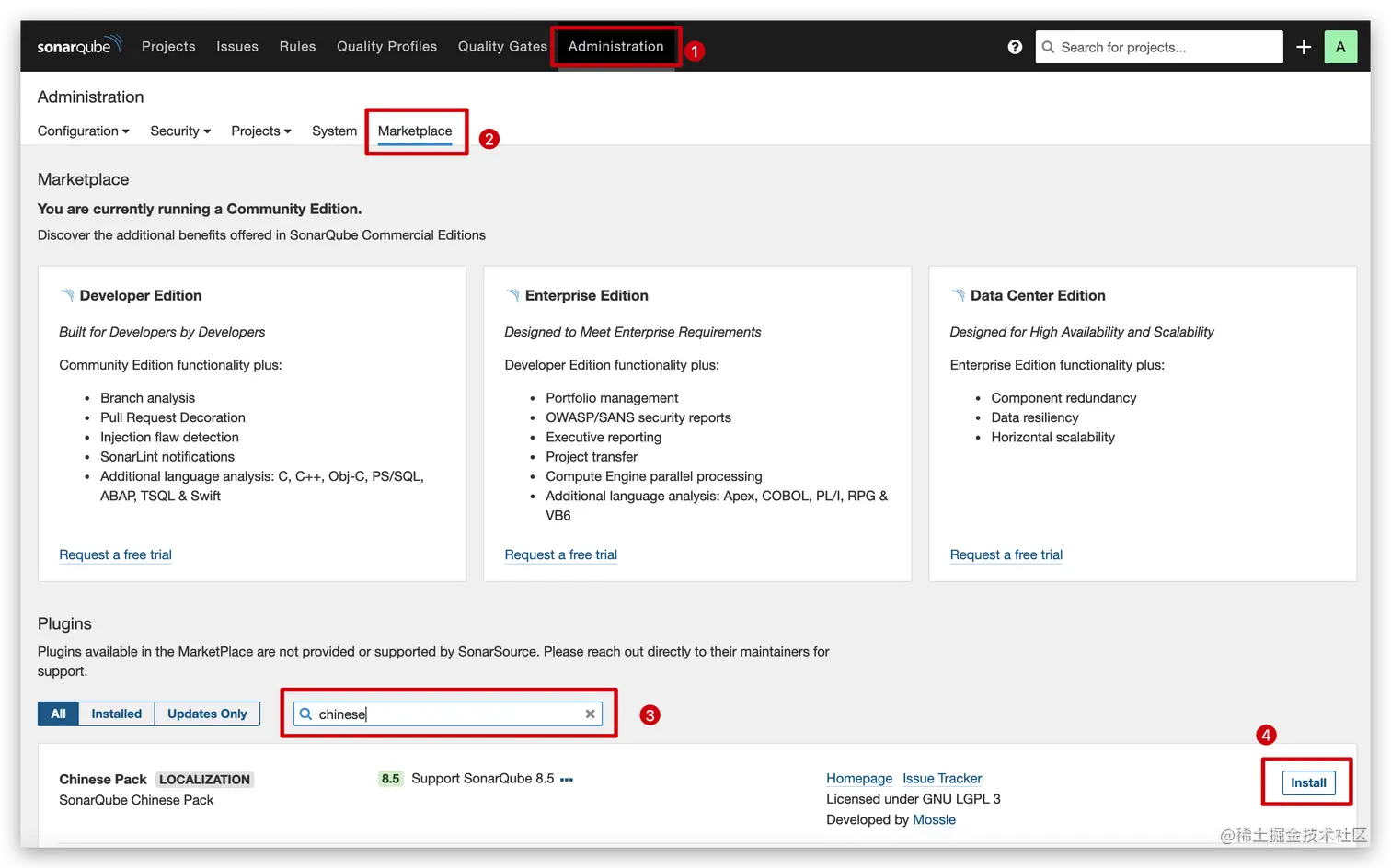
Task: Open Issues in the top navigation
Action: (x=237, y=46)
